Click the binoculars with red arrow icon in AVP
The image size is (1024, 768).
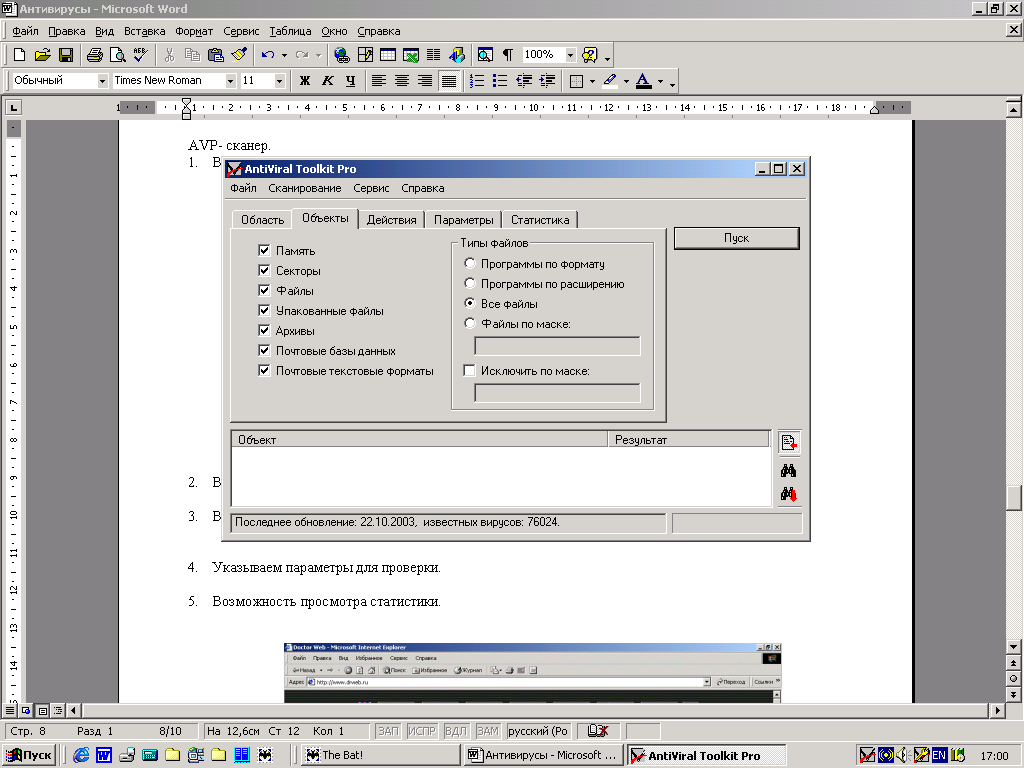[x=788, y=494]
